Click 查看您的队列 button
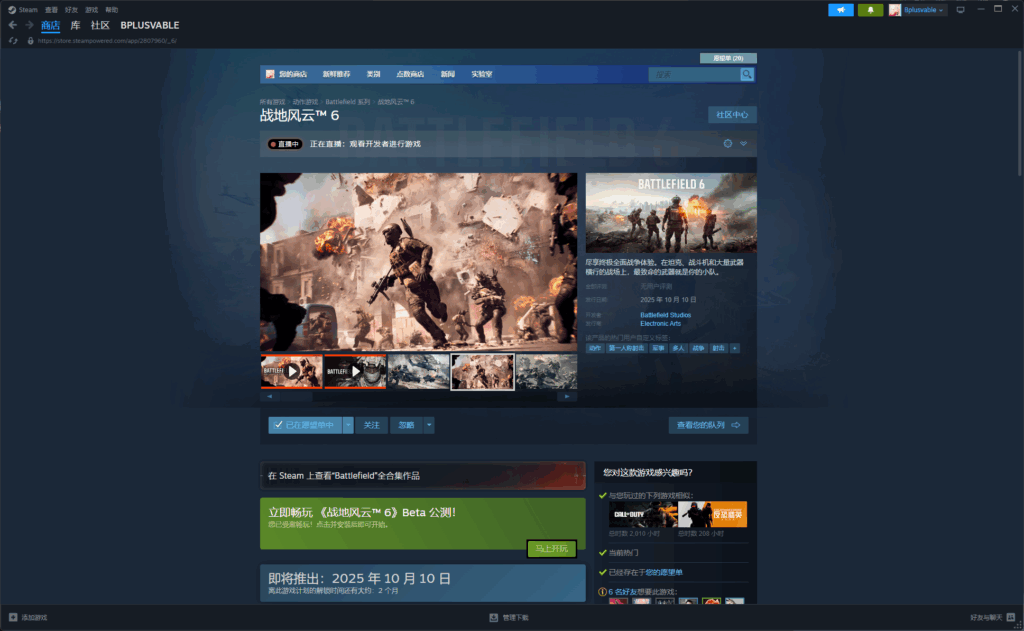1024x631 pixels. (x=709, y=425)
